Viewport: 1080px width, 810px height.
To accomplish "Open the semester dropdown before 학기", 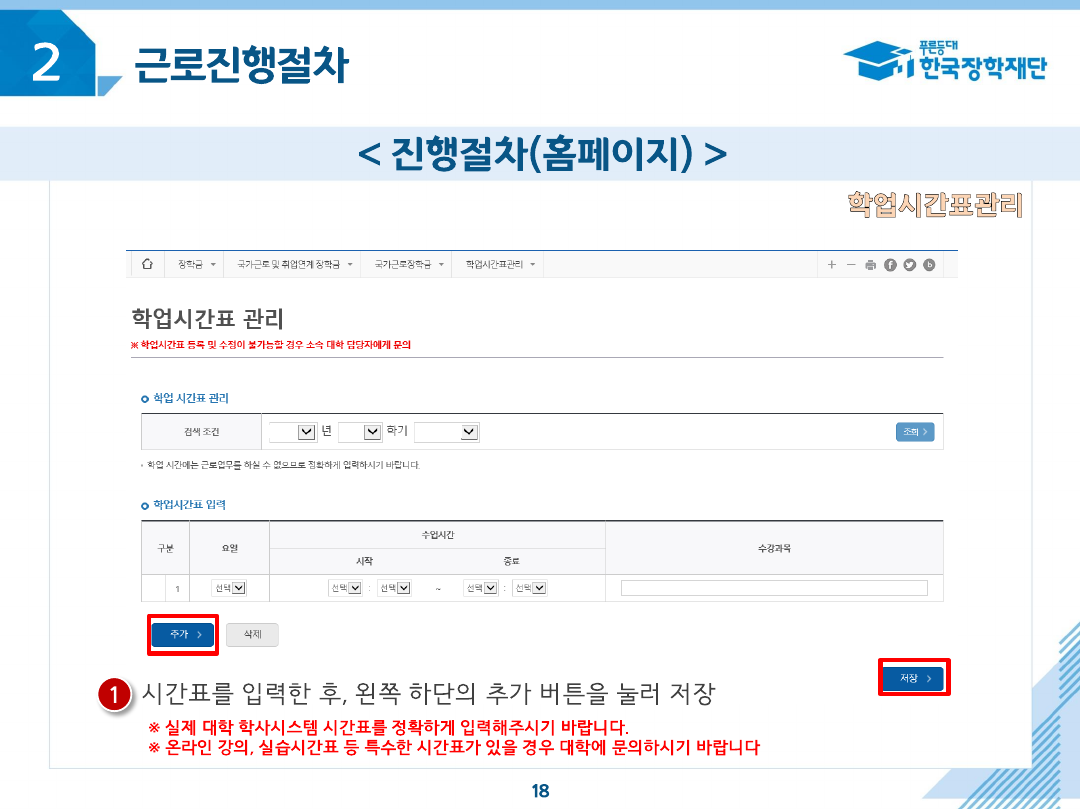I will tap(360, 432).
